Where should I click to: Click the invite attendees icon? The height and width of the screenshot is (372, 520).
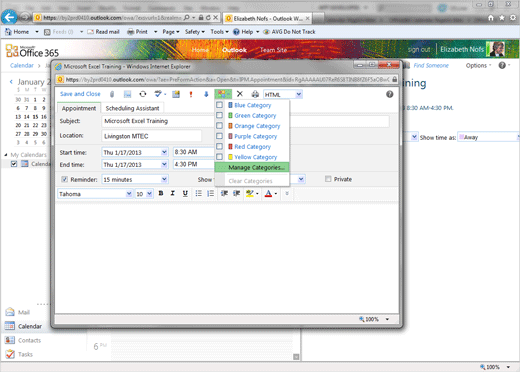click(176, 94)
